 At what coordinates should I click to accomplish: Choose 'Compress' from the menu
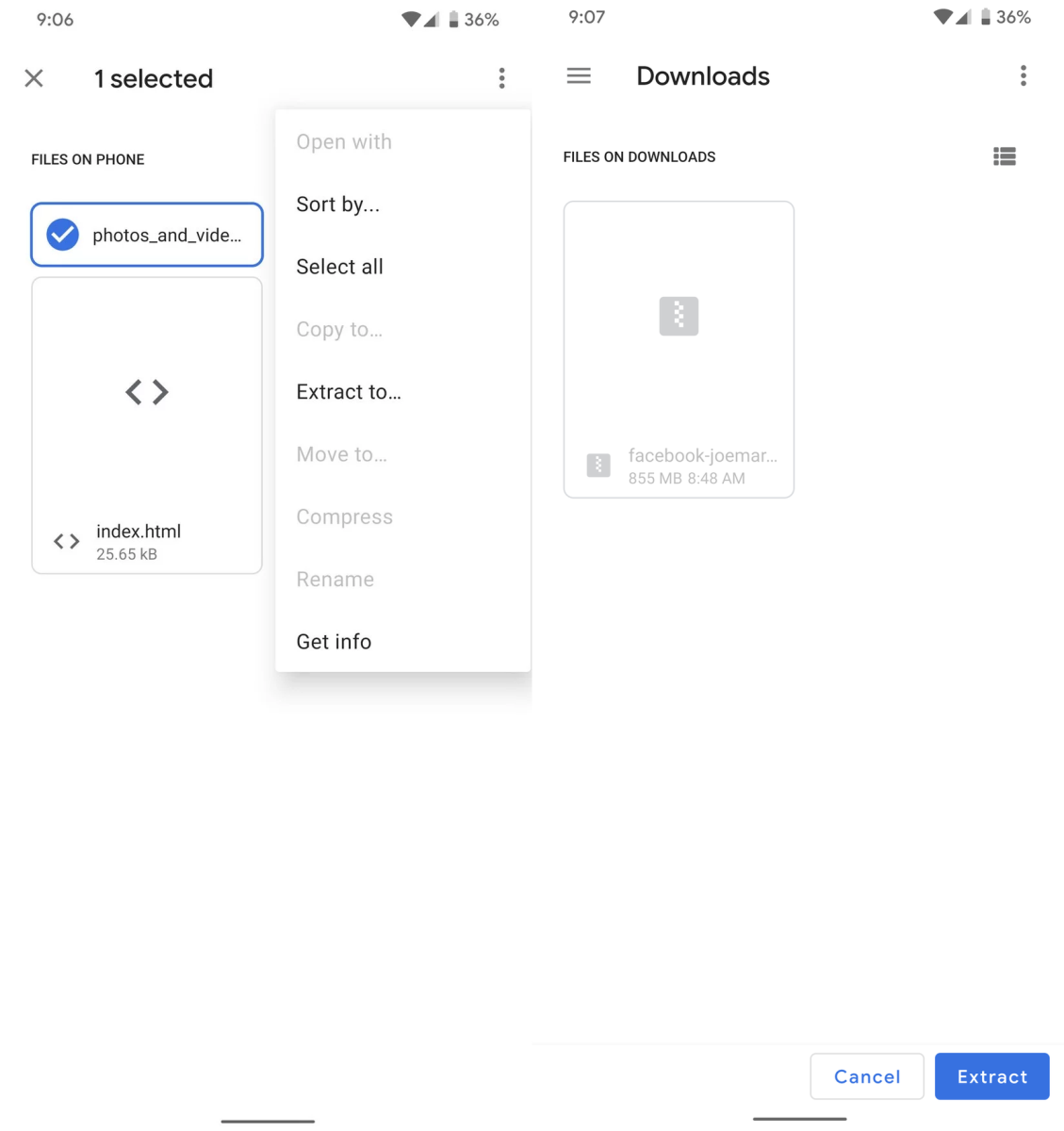[x=344, y=517]
